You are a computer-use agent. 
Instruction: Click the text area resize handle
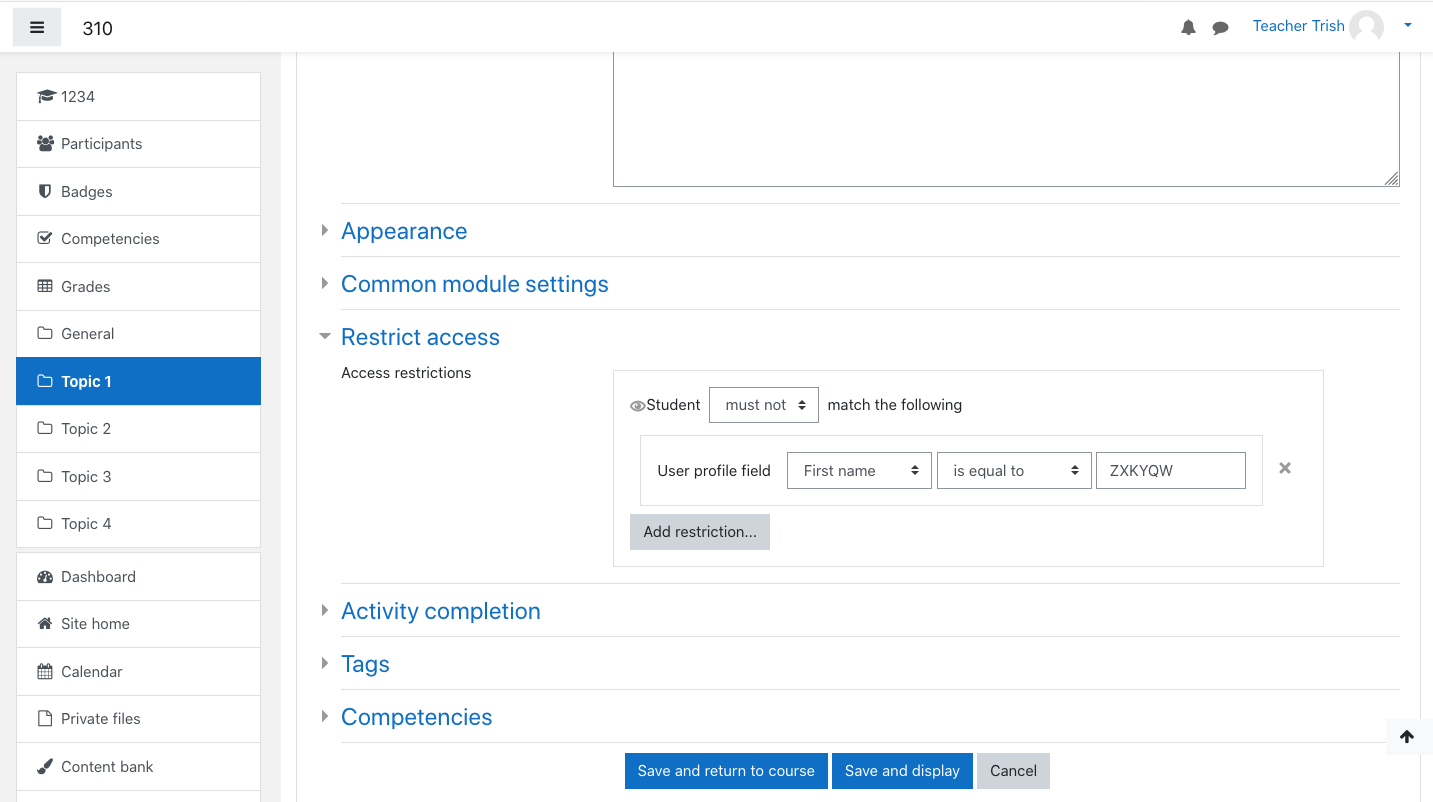pos(1392,179)
